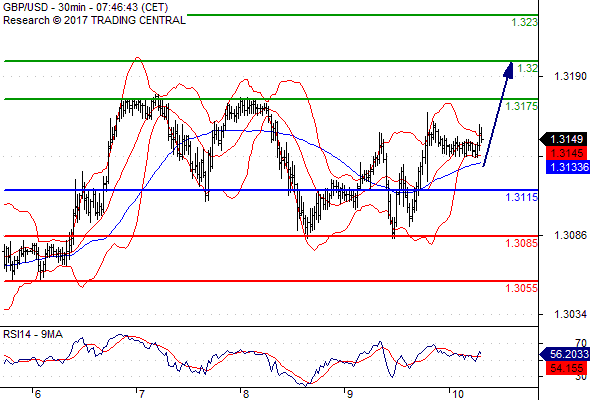Screen dimensions: 590x400
Task: Click the green 1.3175 resistance label
Action: tap(522, 106)
